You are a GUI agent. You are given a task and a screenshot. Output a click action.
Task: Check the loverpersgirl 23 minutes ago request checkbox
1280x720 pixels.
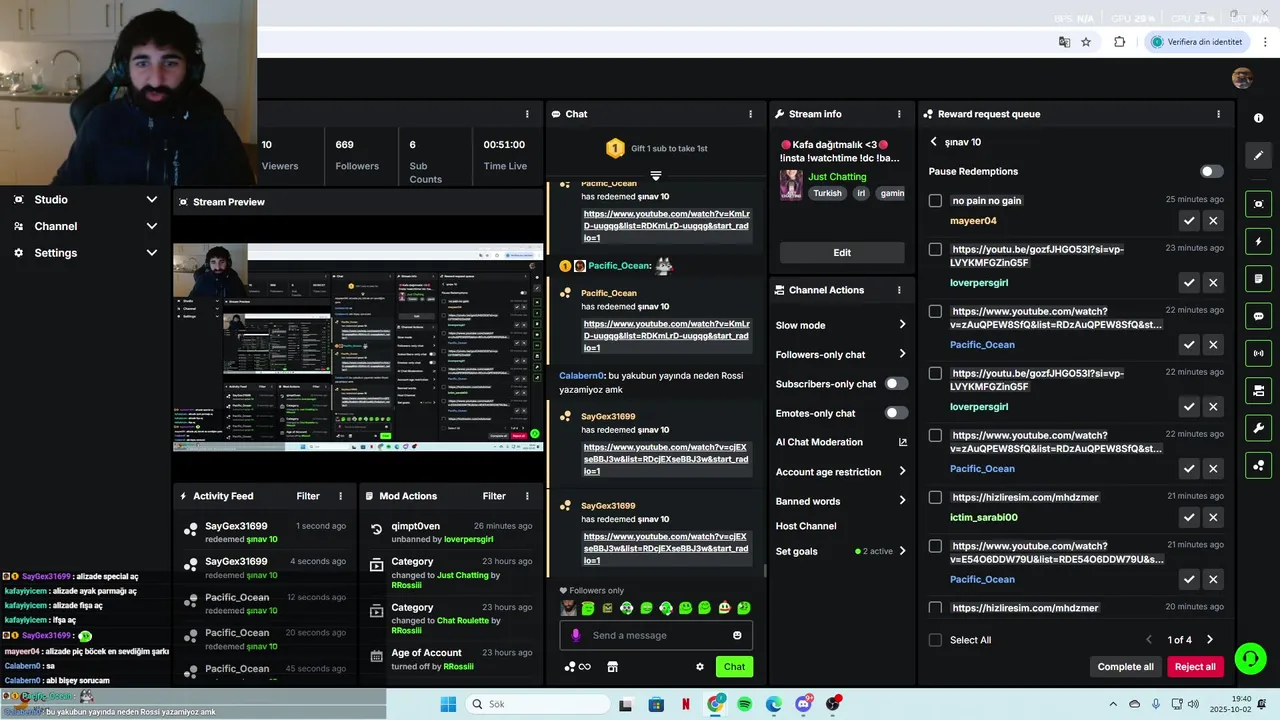[935, 249]
